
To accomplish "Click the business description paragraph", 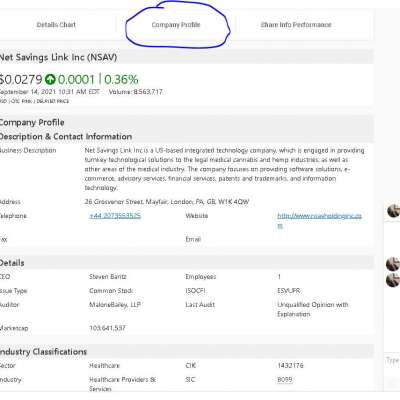I will (x=224, y=169).
